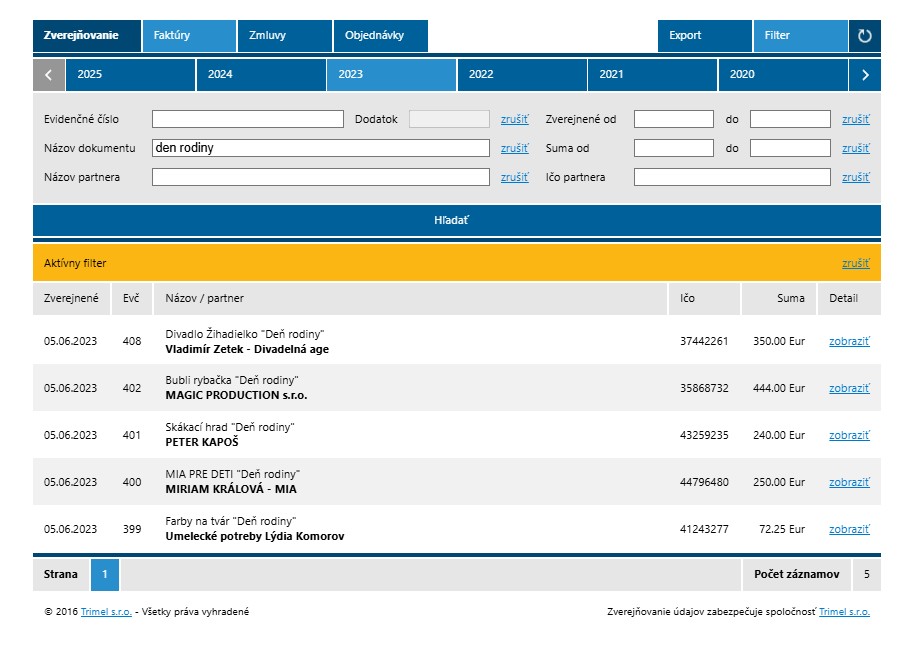
Task: Open the Objednávky tab
Action: coord(380,36)
